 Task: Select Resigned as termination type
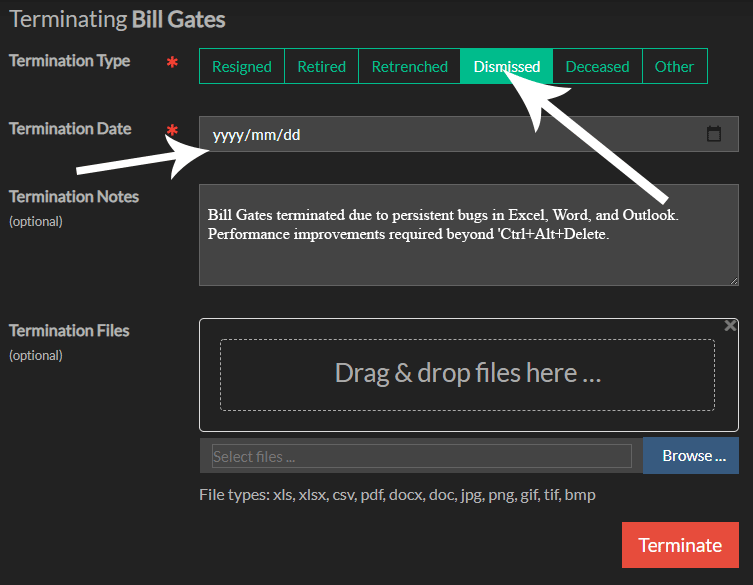coord(241,67)
